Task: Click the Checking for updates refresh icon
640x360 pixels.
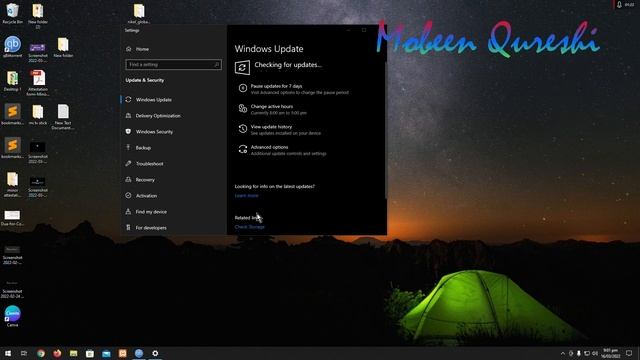Action: (242, 67)
